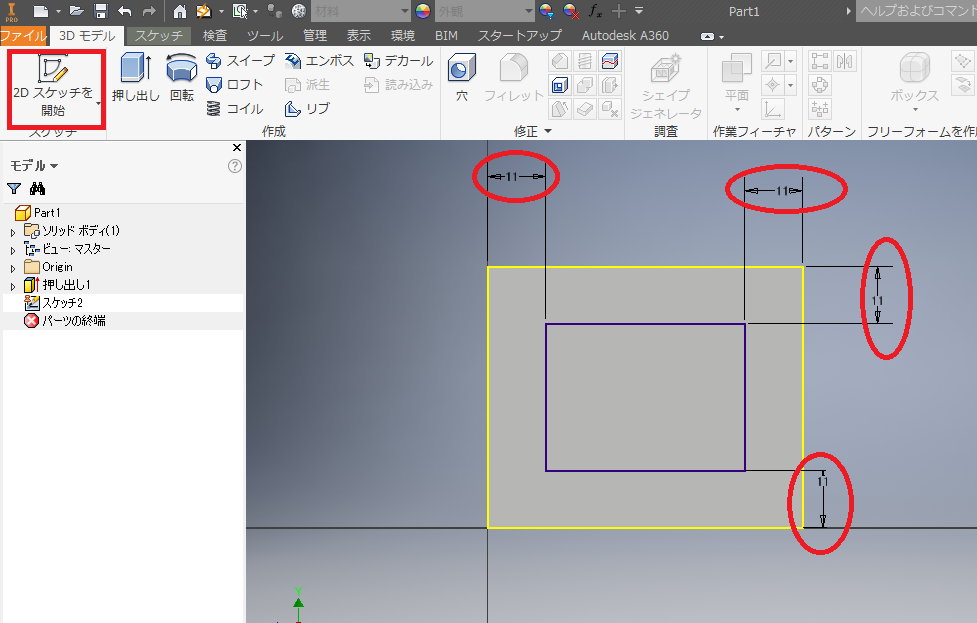This screenshot has height=623, width=977.
Task: Click the work Plane (平面) icon
Action: pos(736,67)
